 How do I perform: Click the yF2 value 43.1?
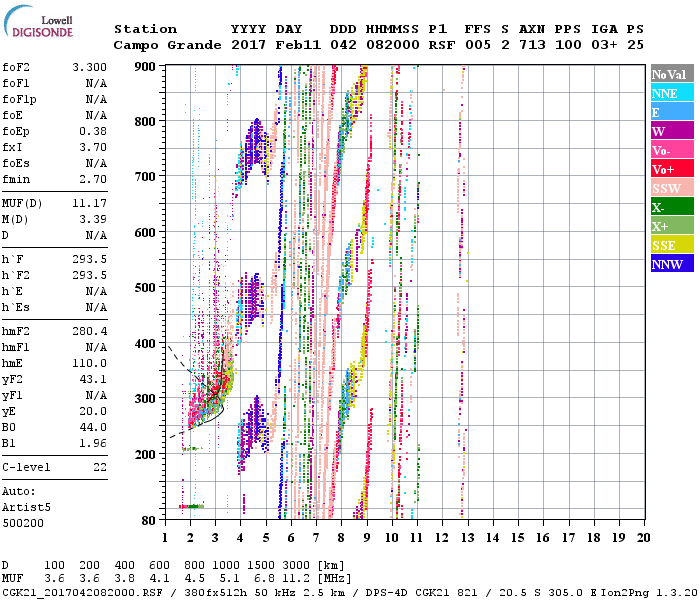(x=93, y=379)
